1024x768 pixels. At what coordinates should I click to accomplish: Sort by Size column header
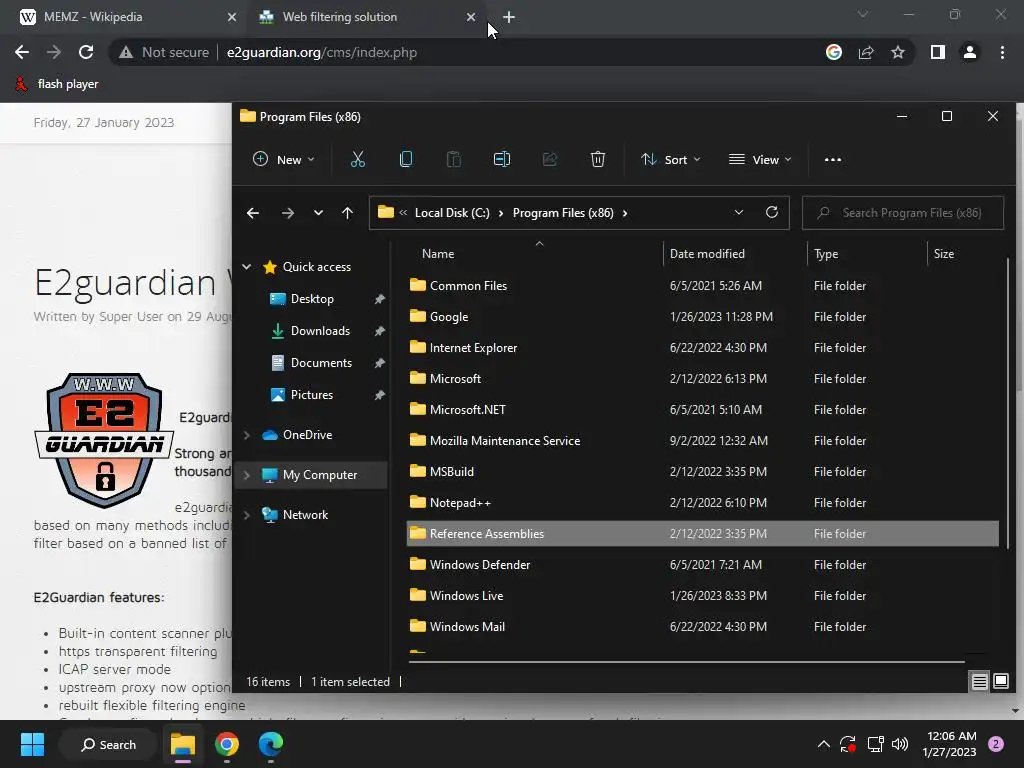coord(943,253)
